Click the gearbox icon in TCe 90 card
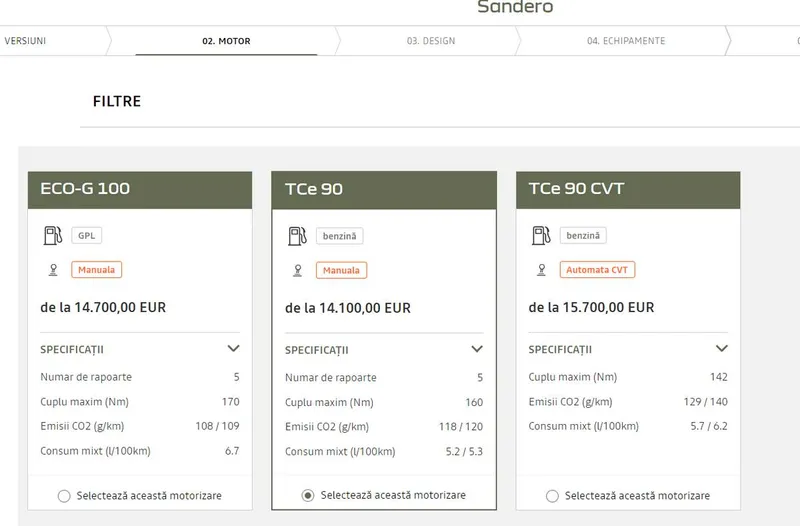 pos(296,270)
